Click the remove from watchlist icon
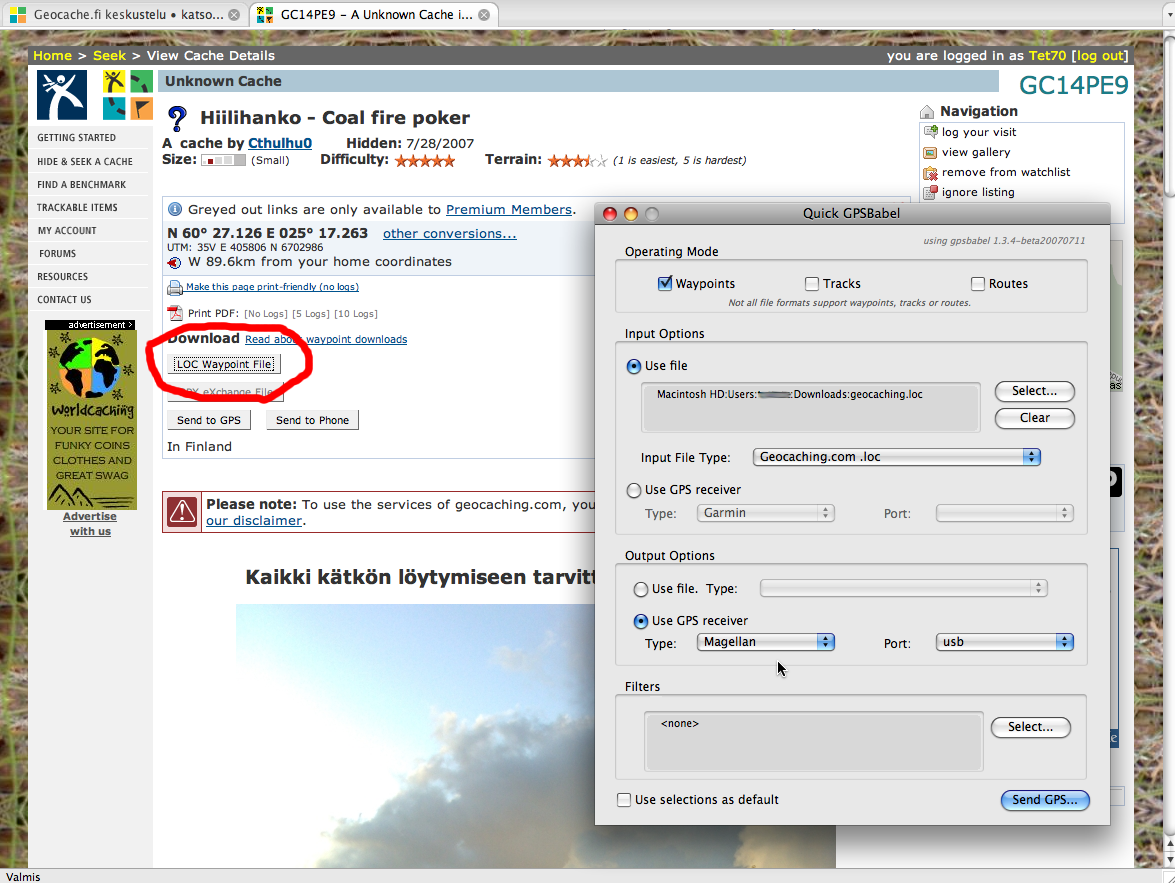 coord(930,172)
